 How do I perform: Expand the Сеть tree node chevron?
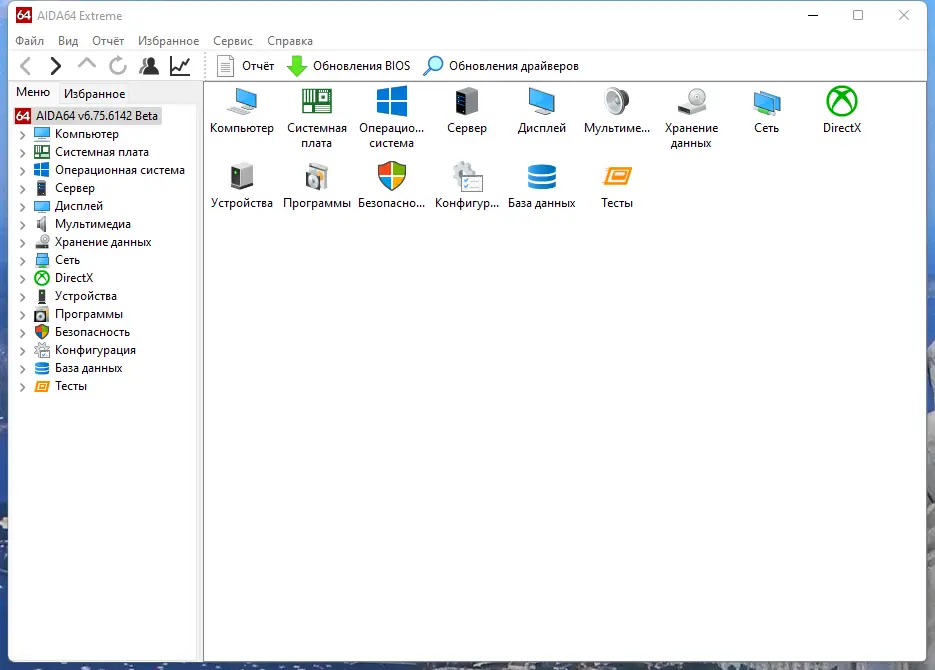(23, 260)
